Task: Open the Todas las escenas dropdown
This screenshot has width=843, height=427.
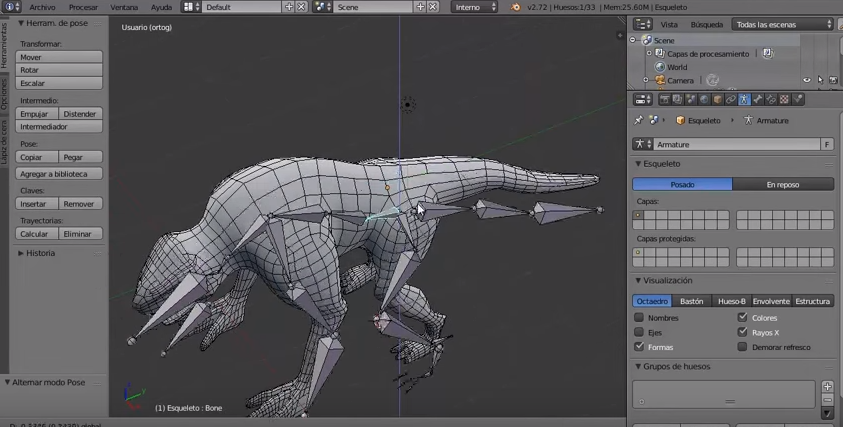Action: 782,24
